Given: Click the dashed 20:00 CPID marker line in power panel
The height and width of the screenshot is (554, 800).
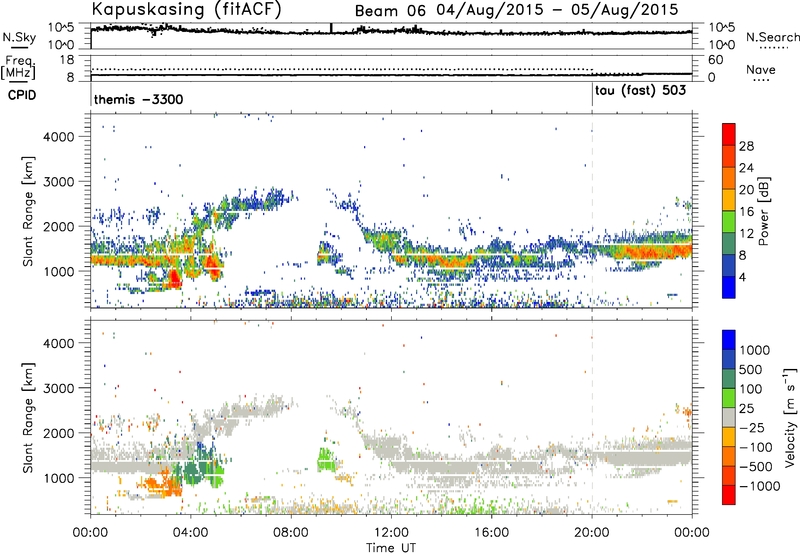Looking at the screenshot, I should [x=592, y=210].
